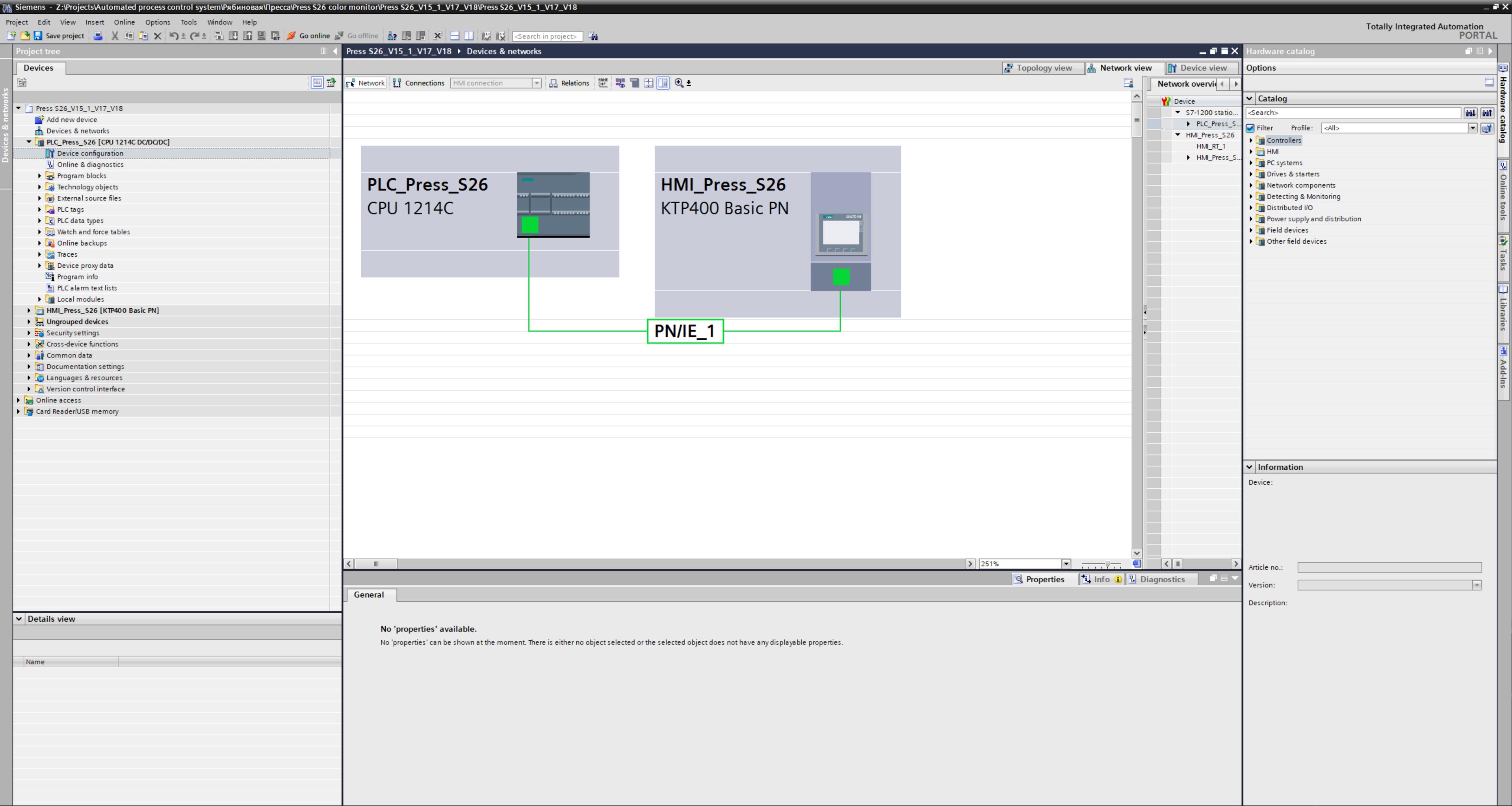Click the Print icon in the toolbar

click(98, 36)
